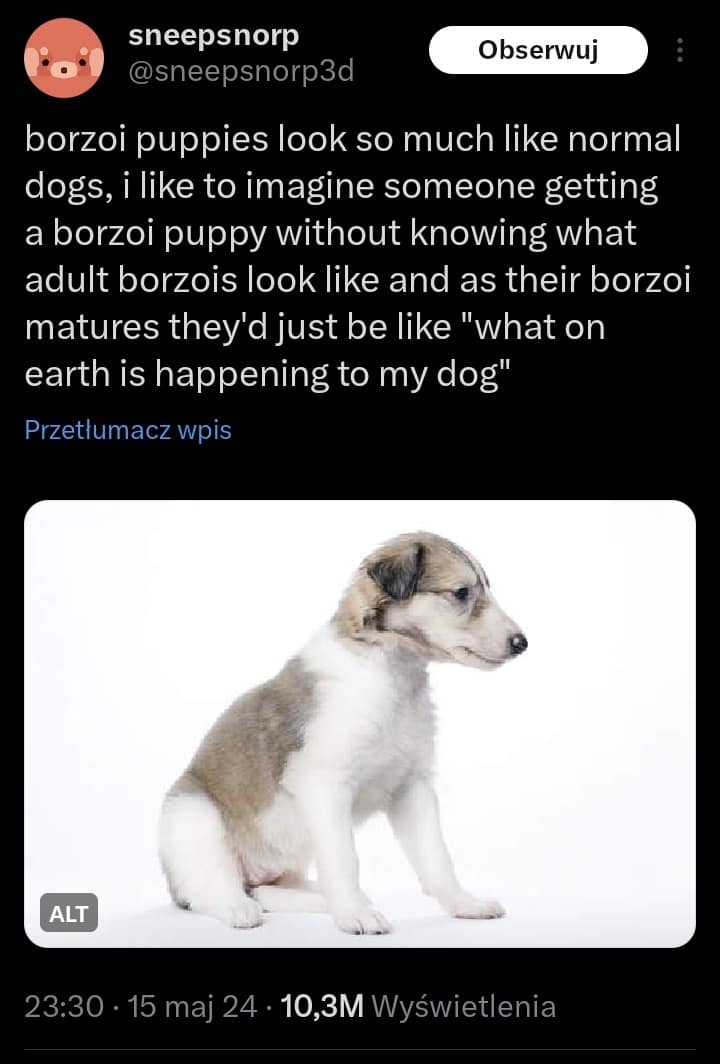This screenshot has height=1064, width=720.
Task: Click the Wyświetlenia views label
Action: click(464, 1006)
